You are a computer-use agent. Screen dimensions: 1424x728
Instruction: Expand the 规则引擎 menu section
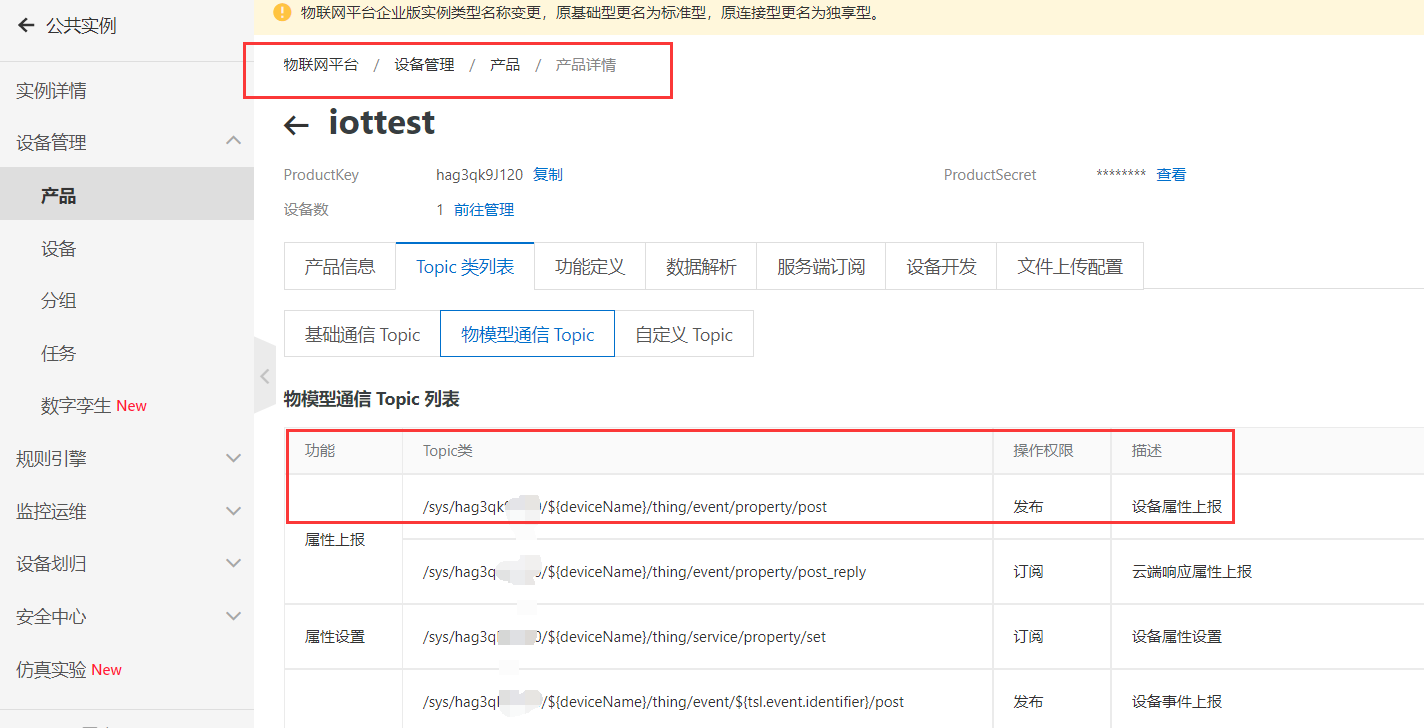click(233, 458)
